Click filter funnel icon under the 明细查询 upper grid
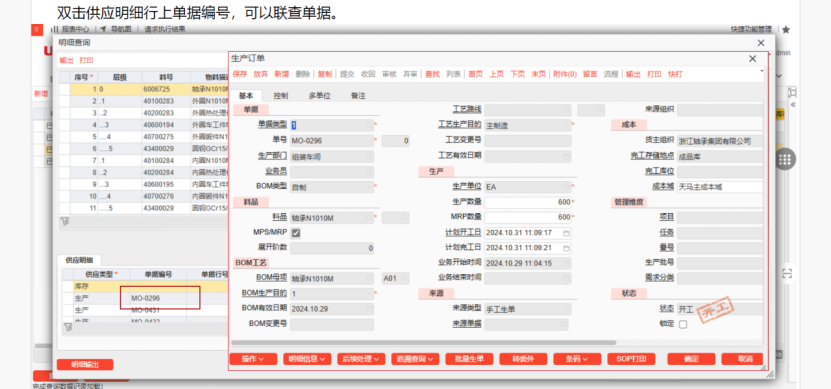The image size is (831, 389). 64,221
